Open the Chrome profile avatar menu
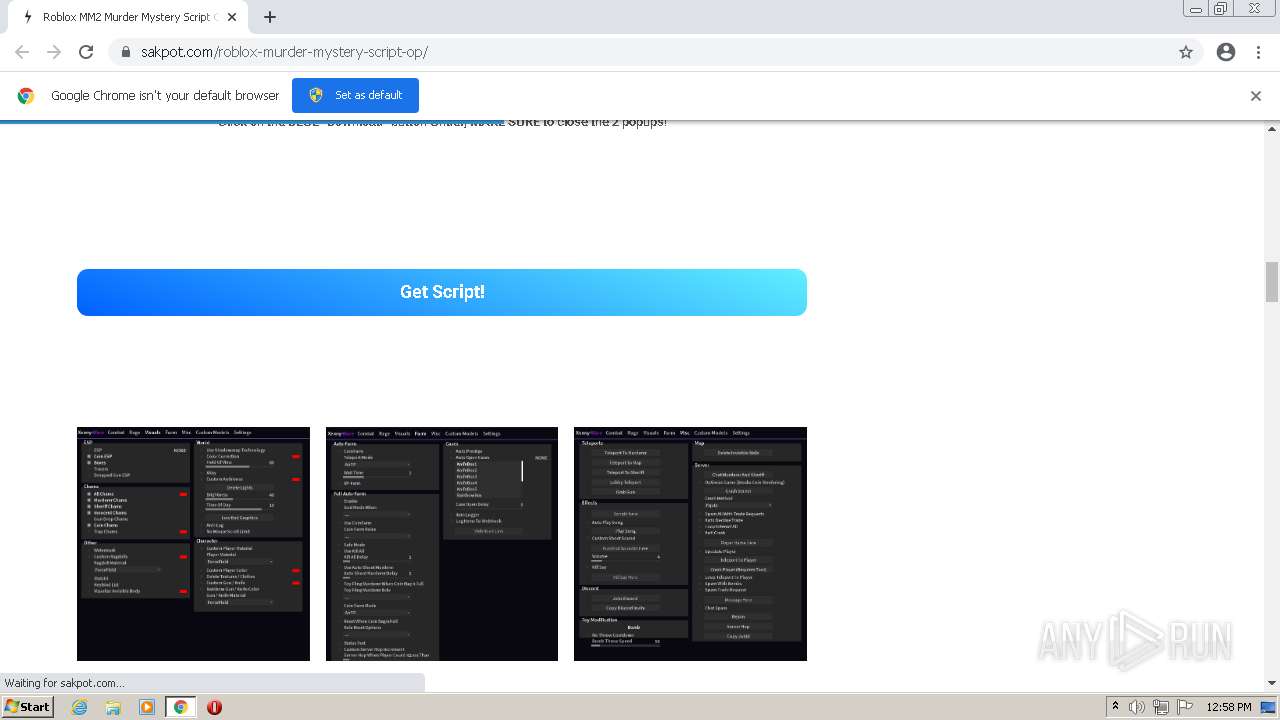 tap(1226, 52)
